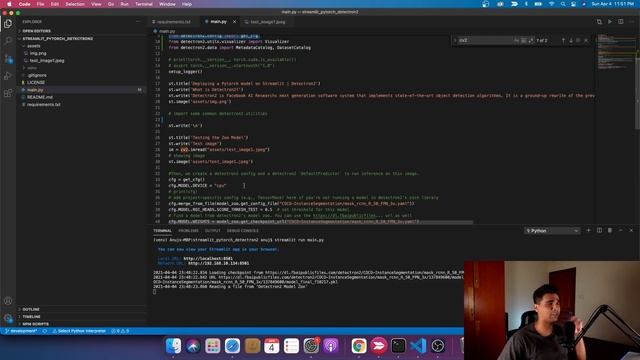
Task: Click the development branch in status bar
Action: 20,331
